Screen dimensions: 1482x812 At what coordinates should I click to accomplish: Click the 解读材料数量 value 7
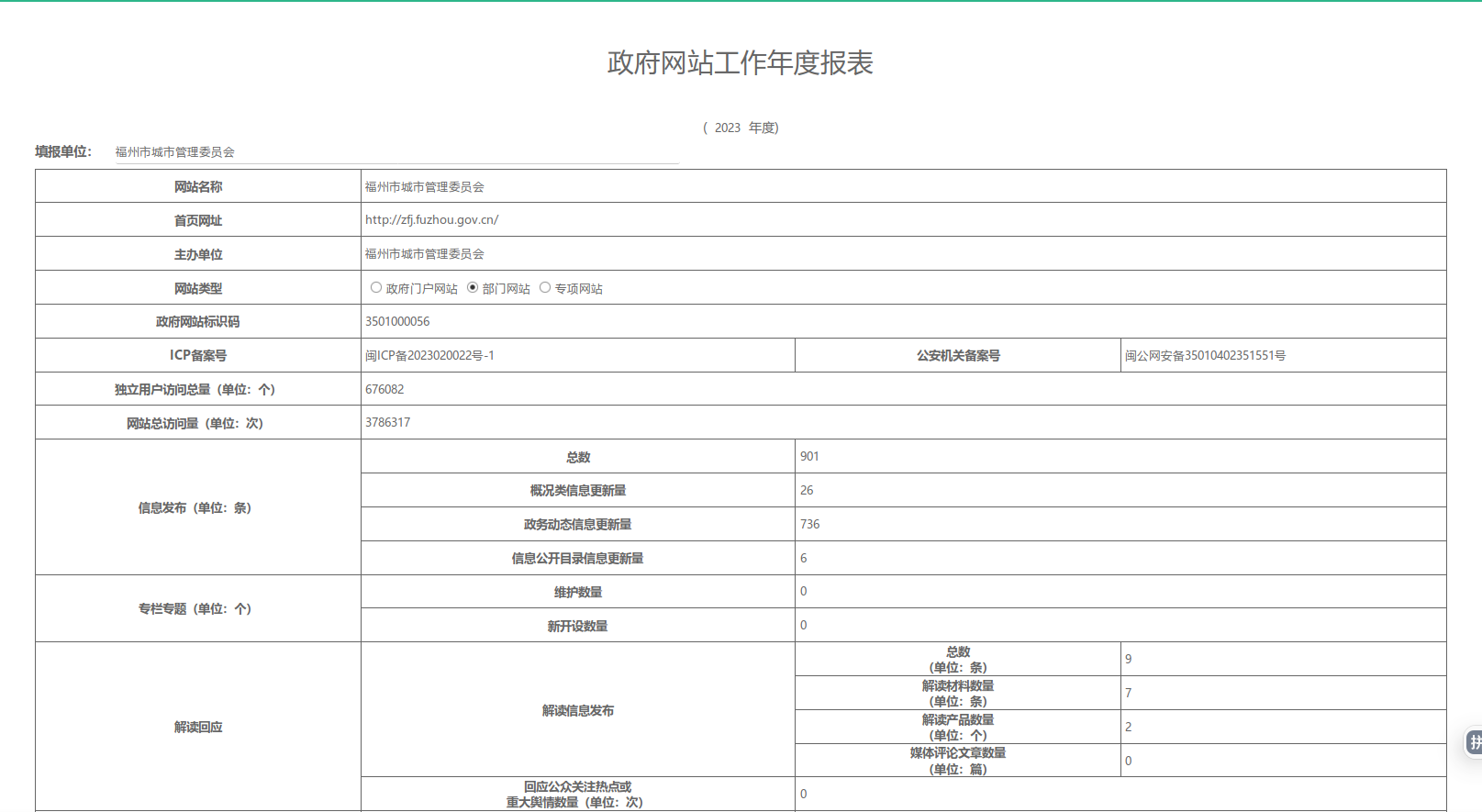pos(1128,694)
